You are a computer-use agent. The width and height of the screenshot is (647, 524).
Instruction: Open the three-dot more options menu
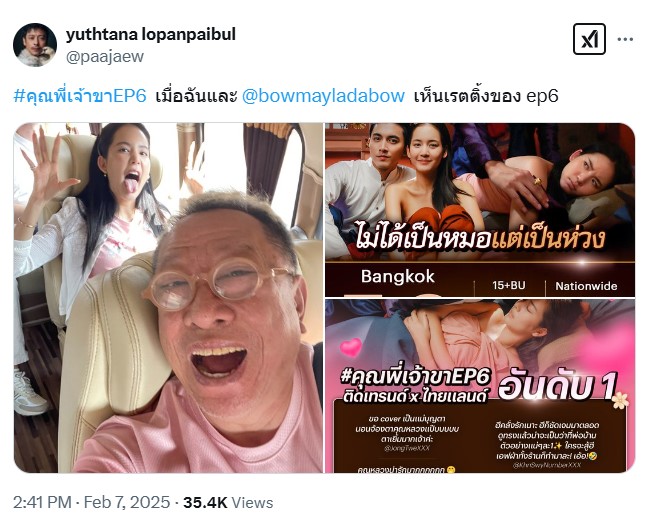(625, 40)
